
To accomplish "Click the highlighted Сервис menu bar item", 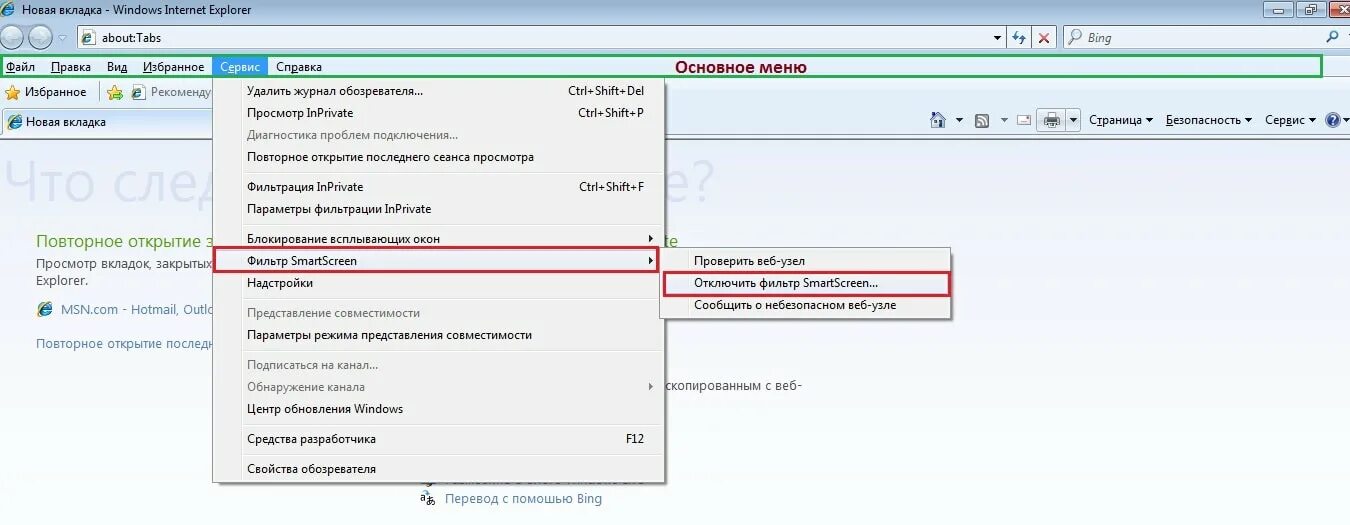I will (x=240, y=67).
